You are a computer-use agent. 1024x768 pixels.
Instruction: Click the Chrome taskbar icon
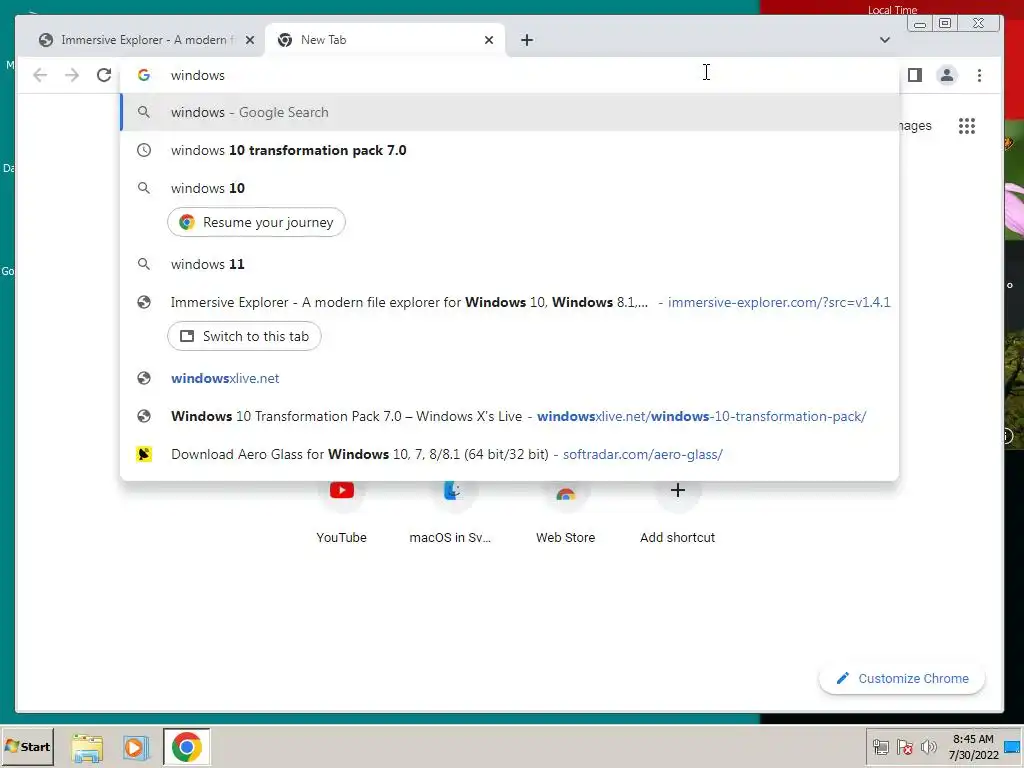coord(187,747)
